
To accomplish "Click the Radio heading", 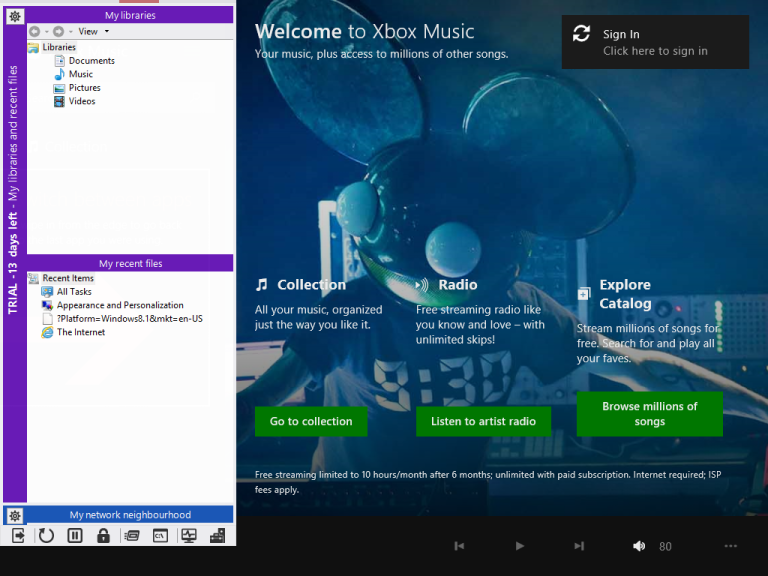I will [457, 285].
